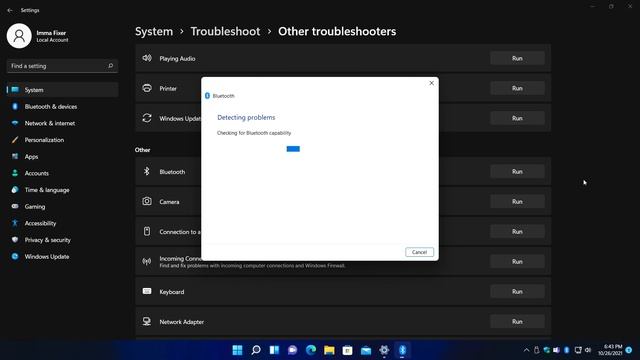Viewport: 640px width, 360px height.
Task: Open Accounts in the sidebar
Action: coord(62,173)
